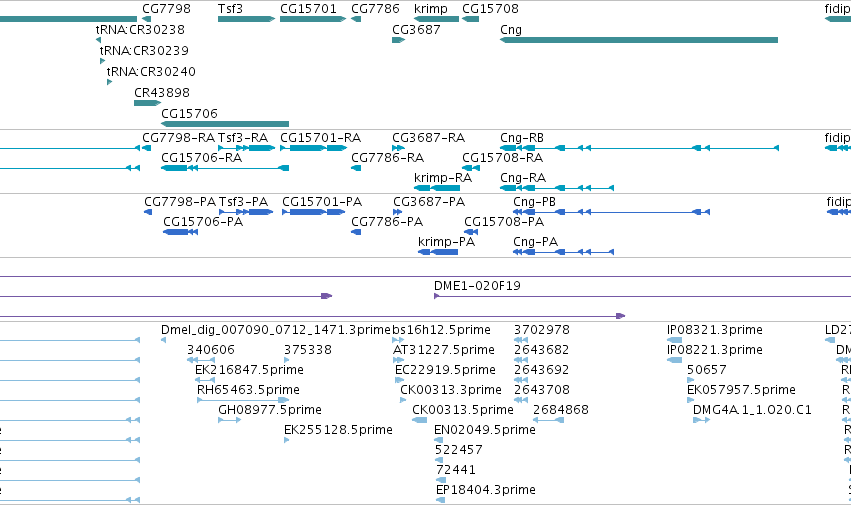Select the EN02049.5prime EST label
The width and height of the screenshot is (851, 505).
tap(485, 430)
